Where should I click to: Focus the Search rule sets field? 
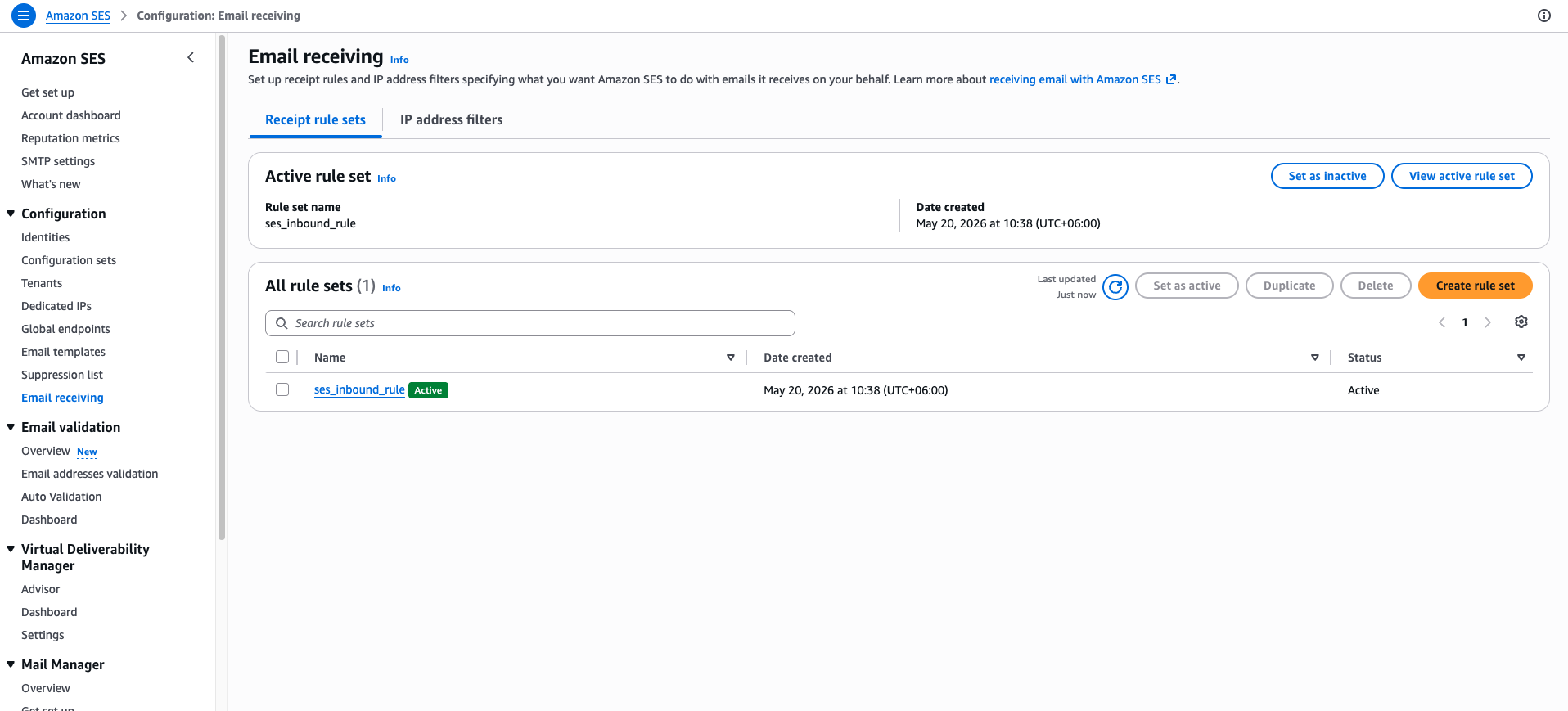pyautogui.click(x=530, y=323)
